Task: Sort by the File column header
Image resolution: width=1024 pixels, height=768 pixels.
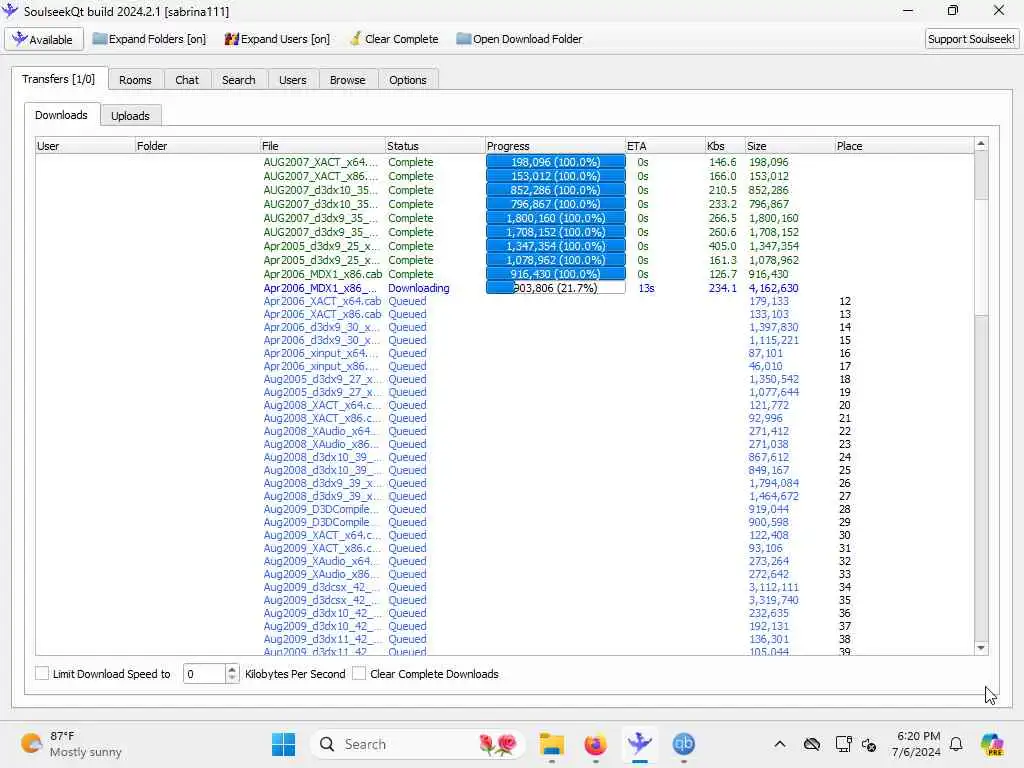Action: [x=322, y=146]
